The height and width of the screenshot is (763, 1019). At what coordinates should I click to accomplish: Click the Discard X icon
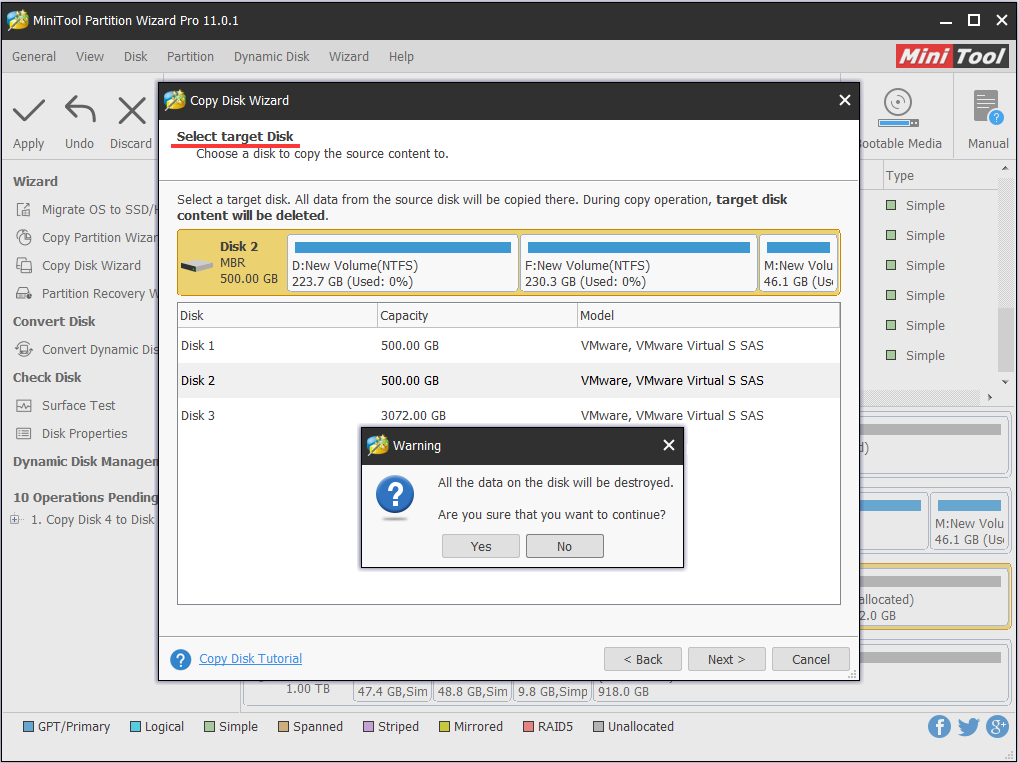132,110
